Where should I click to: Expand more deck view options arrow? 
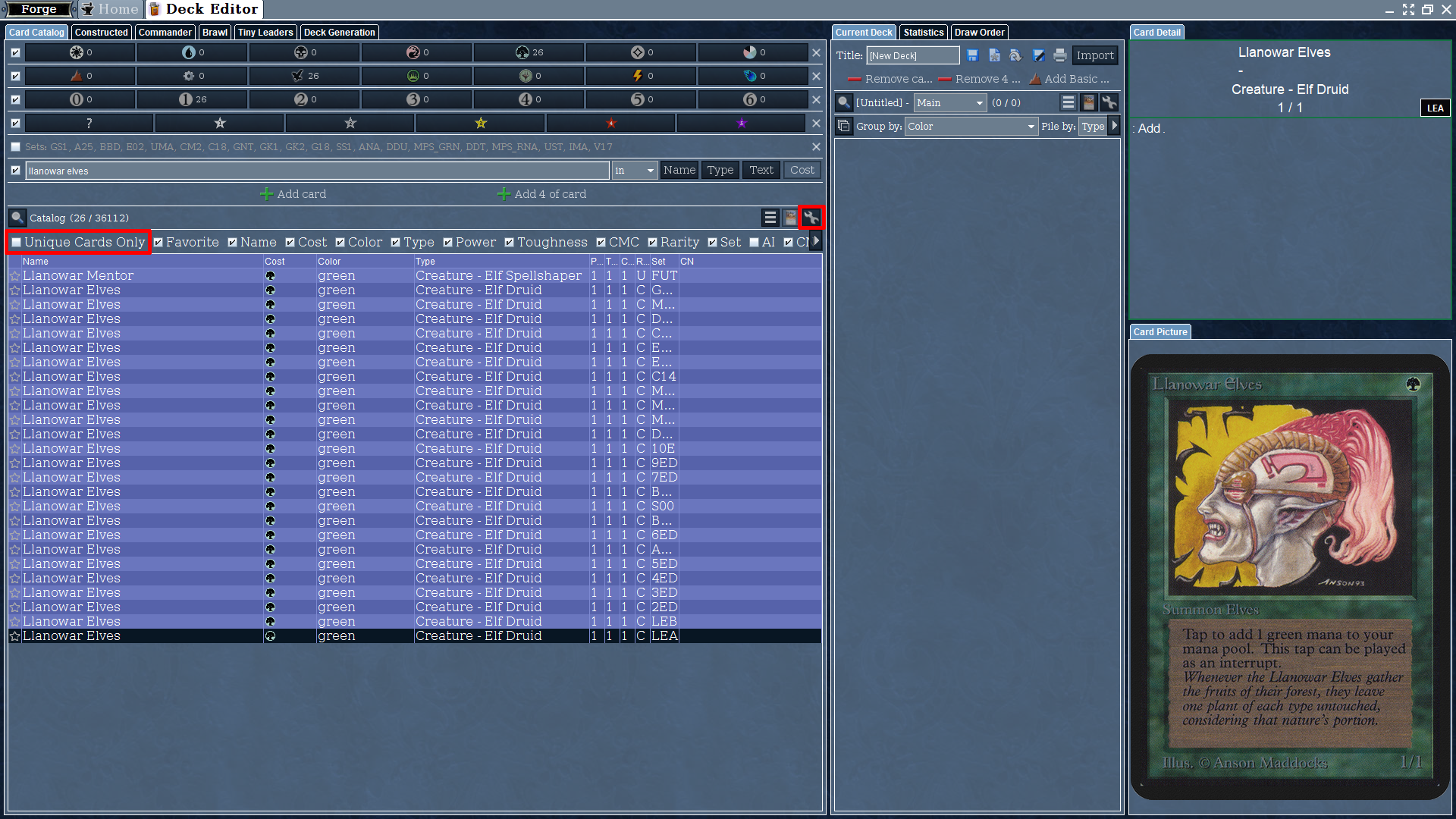tap(1115, 125)
